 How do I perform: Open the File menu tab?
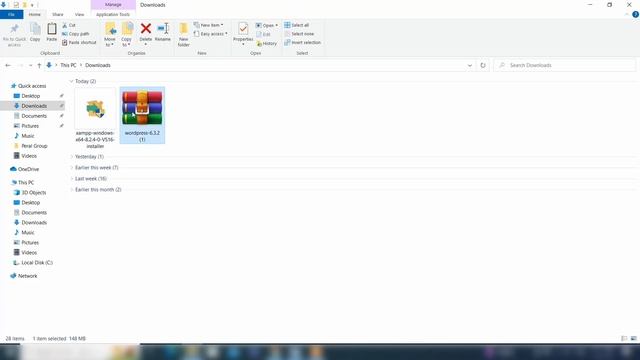11,15
